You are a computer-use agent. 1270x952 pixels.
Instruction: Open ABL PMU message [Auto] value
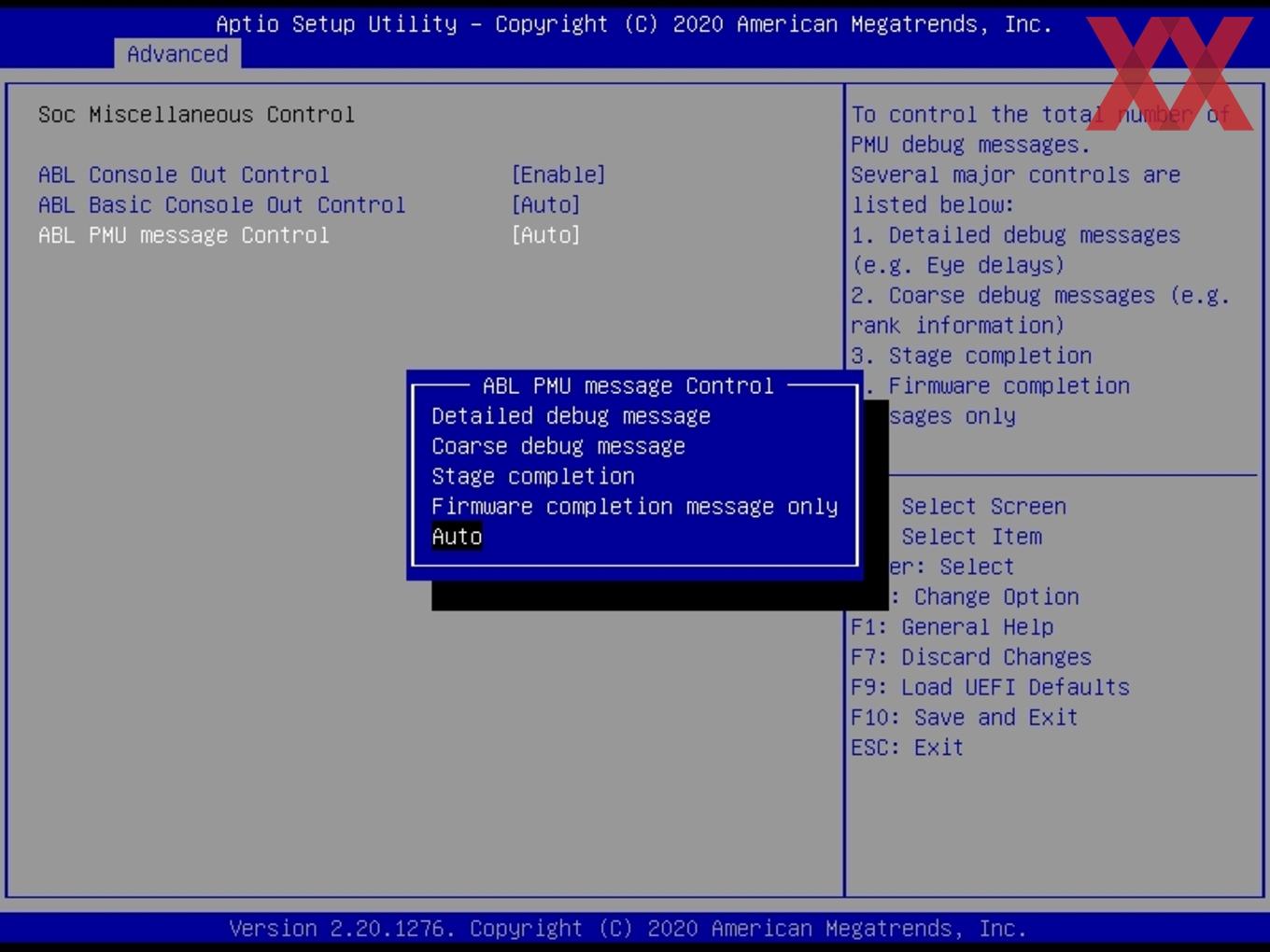tap(545, 234)
